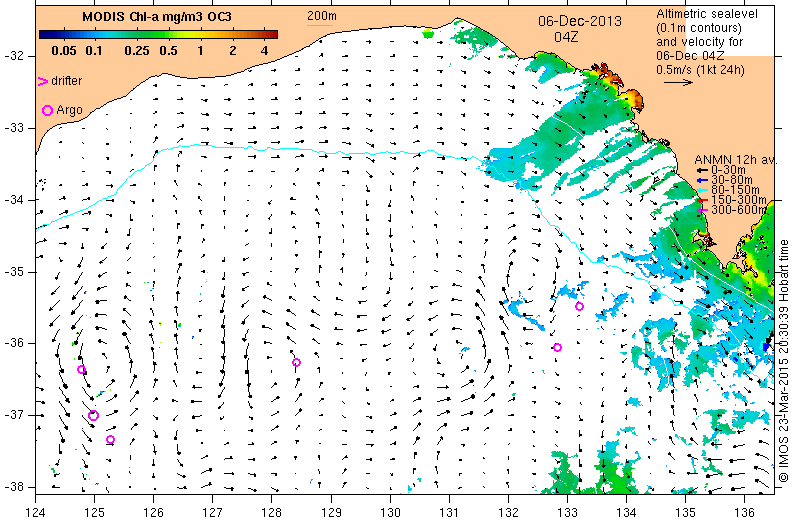Click the ANMN 12h av. legend heading
Viewport: 800px width, 520px height.
(736, 160)
